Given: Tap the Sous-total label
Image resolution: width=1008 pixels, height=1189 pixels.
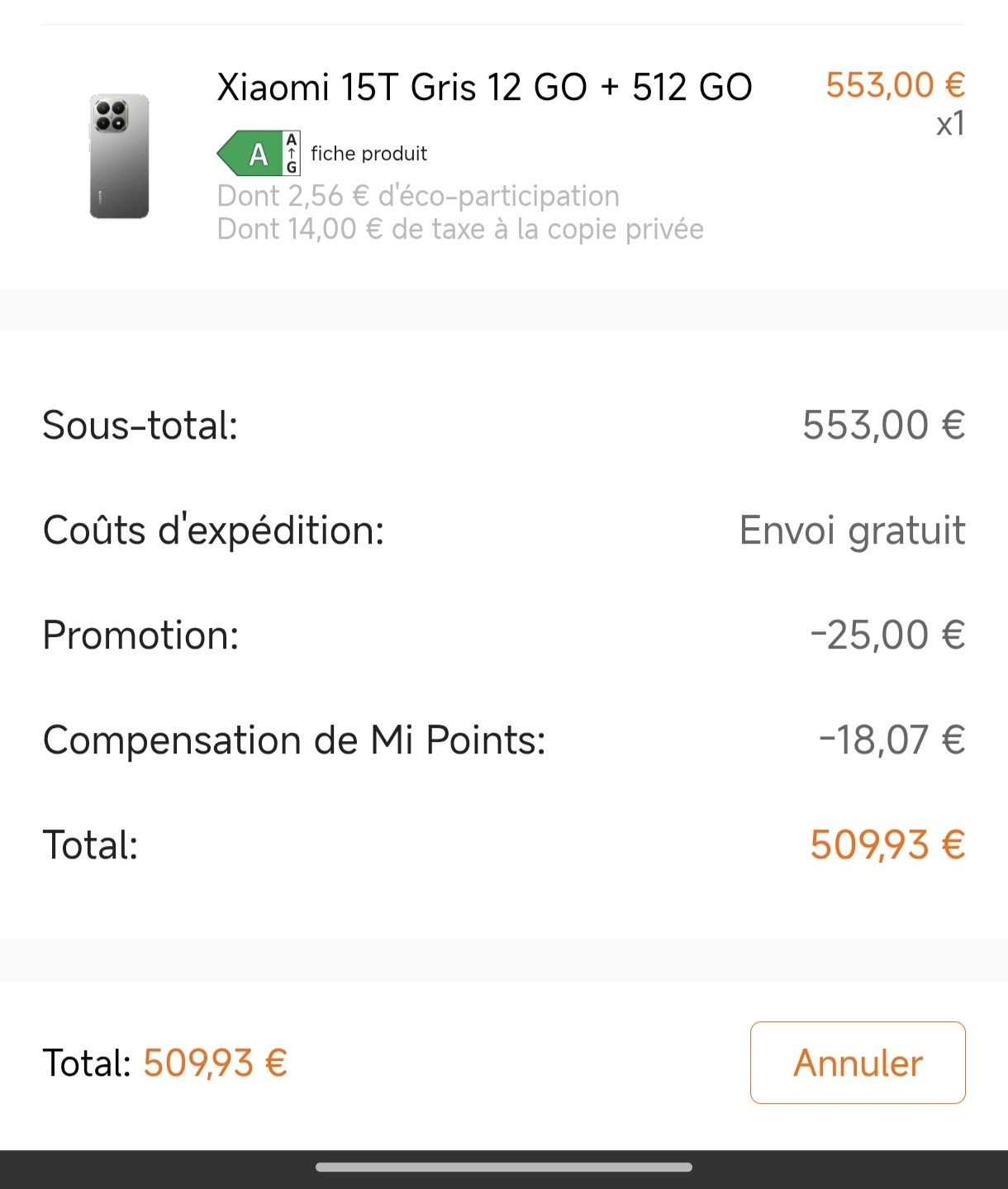Looking at the screenshot, I should [140, 426].
